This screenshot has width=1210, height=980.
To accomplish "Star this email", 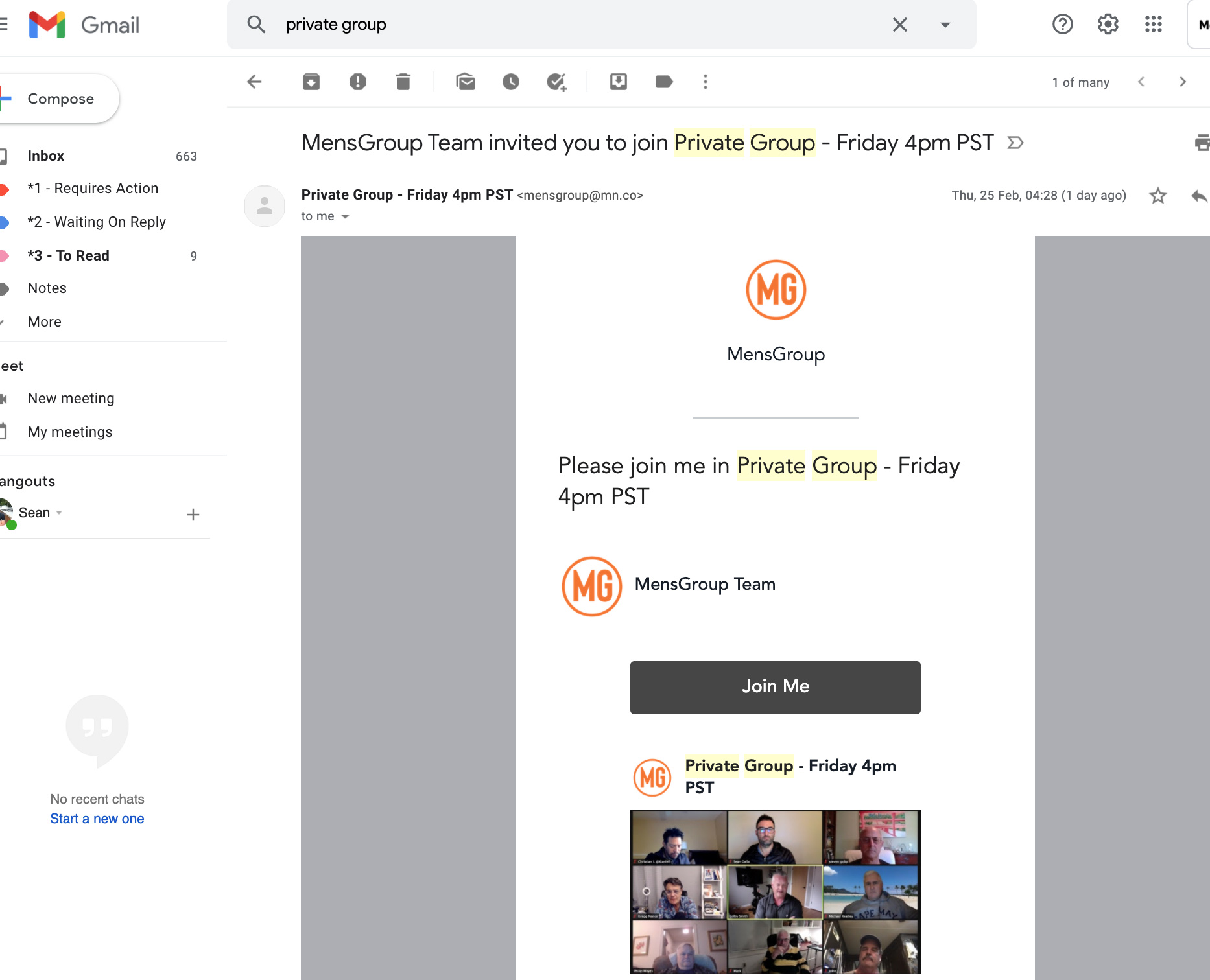I will 1158,196.
